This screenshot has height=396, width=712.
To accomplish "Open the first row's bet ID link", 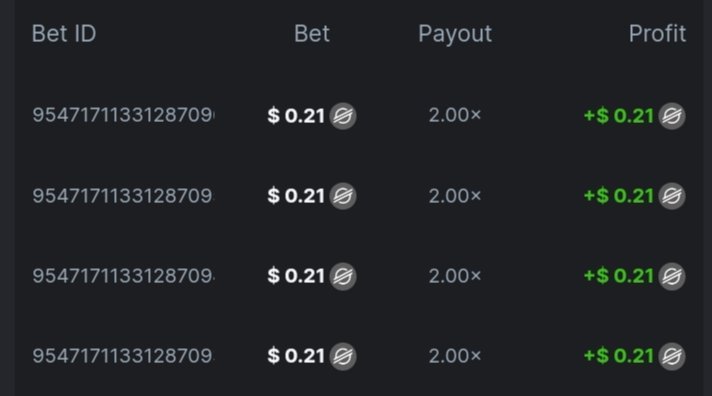I will click(x=124, y=115).
